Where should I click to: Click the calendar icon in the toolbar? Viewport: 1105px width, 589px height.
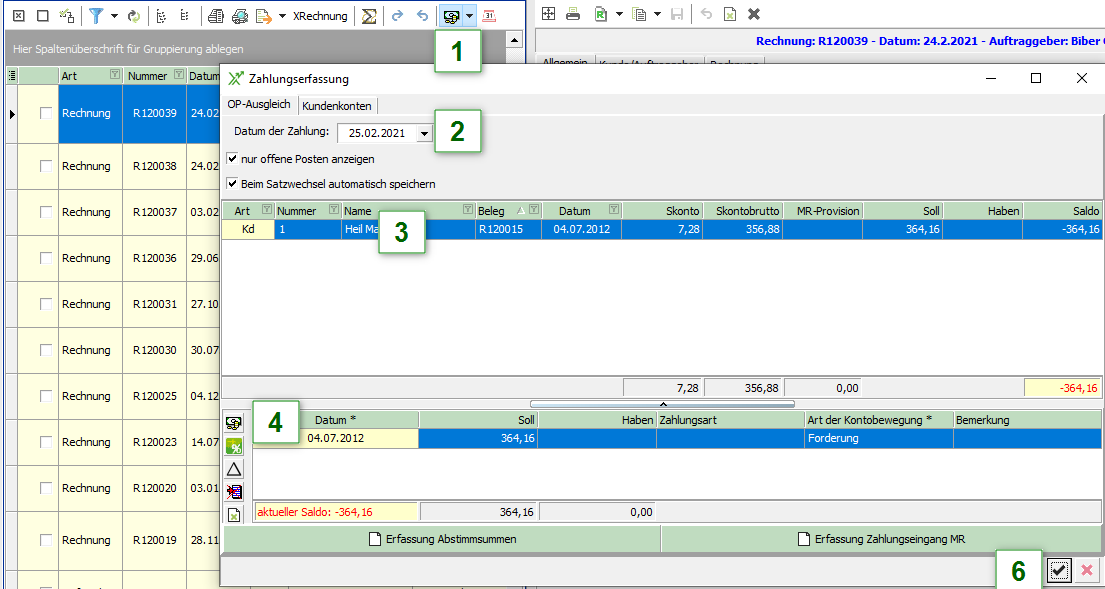point(490,16)
